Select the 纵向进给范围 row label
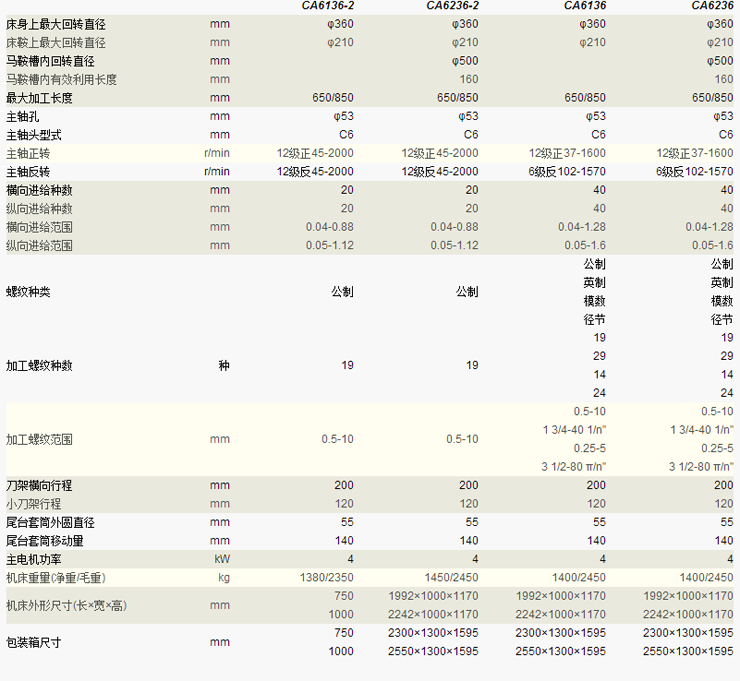 click(x=39, y=245)
